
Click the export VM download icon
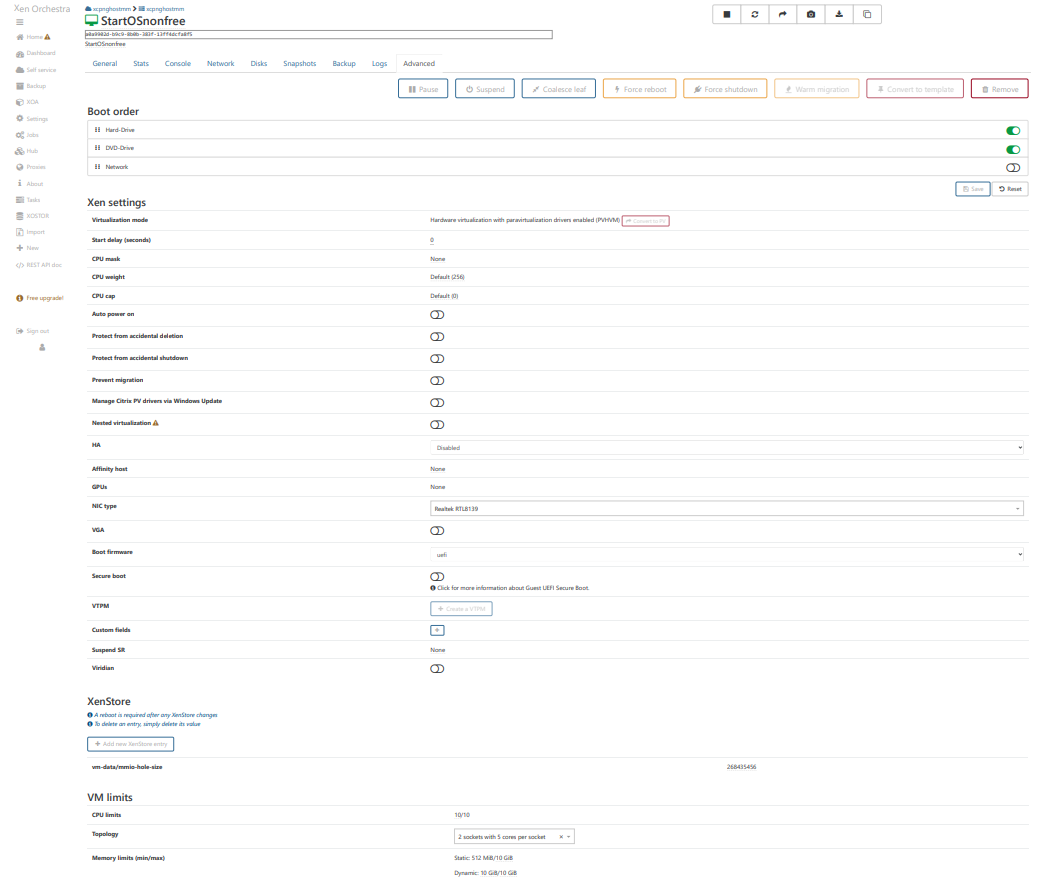[x=839, y=15]
